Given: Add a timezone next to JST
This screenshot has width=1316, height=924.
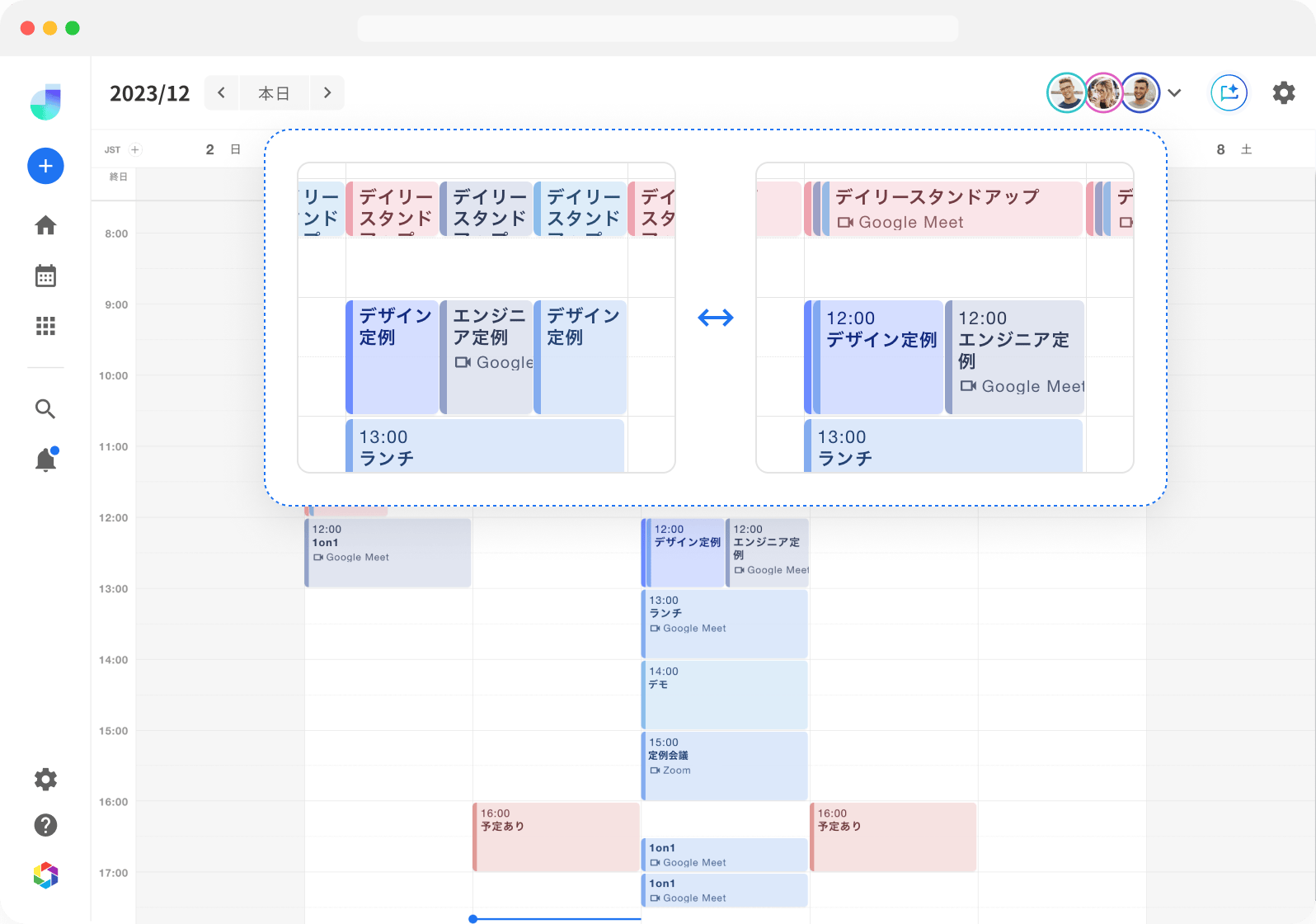Looking at the screenshot, I should point(135,149).
